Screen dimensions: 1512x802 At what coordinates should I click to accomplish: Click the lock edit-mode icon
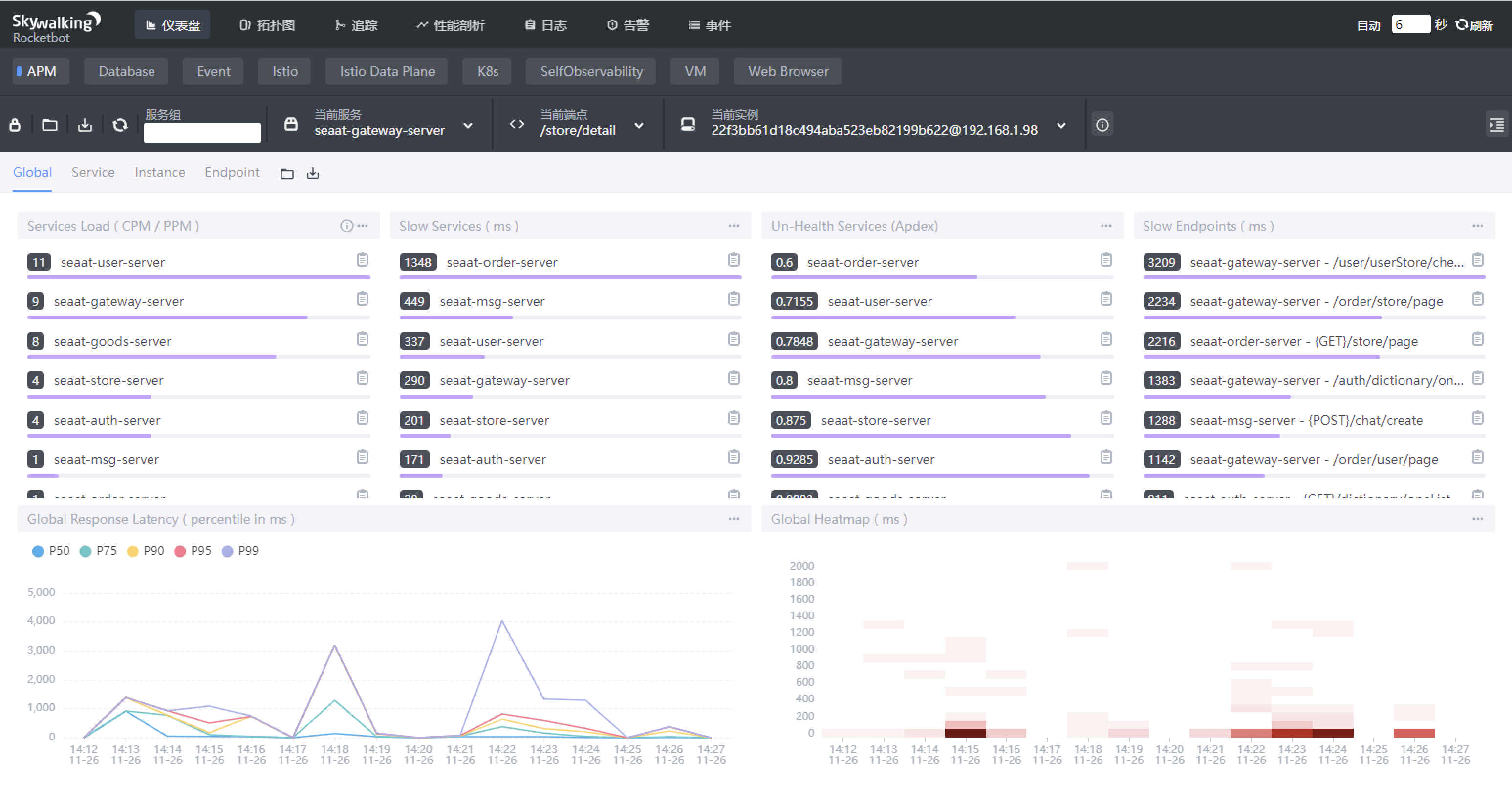tap(15, 125)
